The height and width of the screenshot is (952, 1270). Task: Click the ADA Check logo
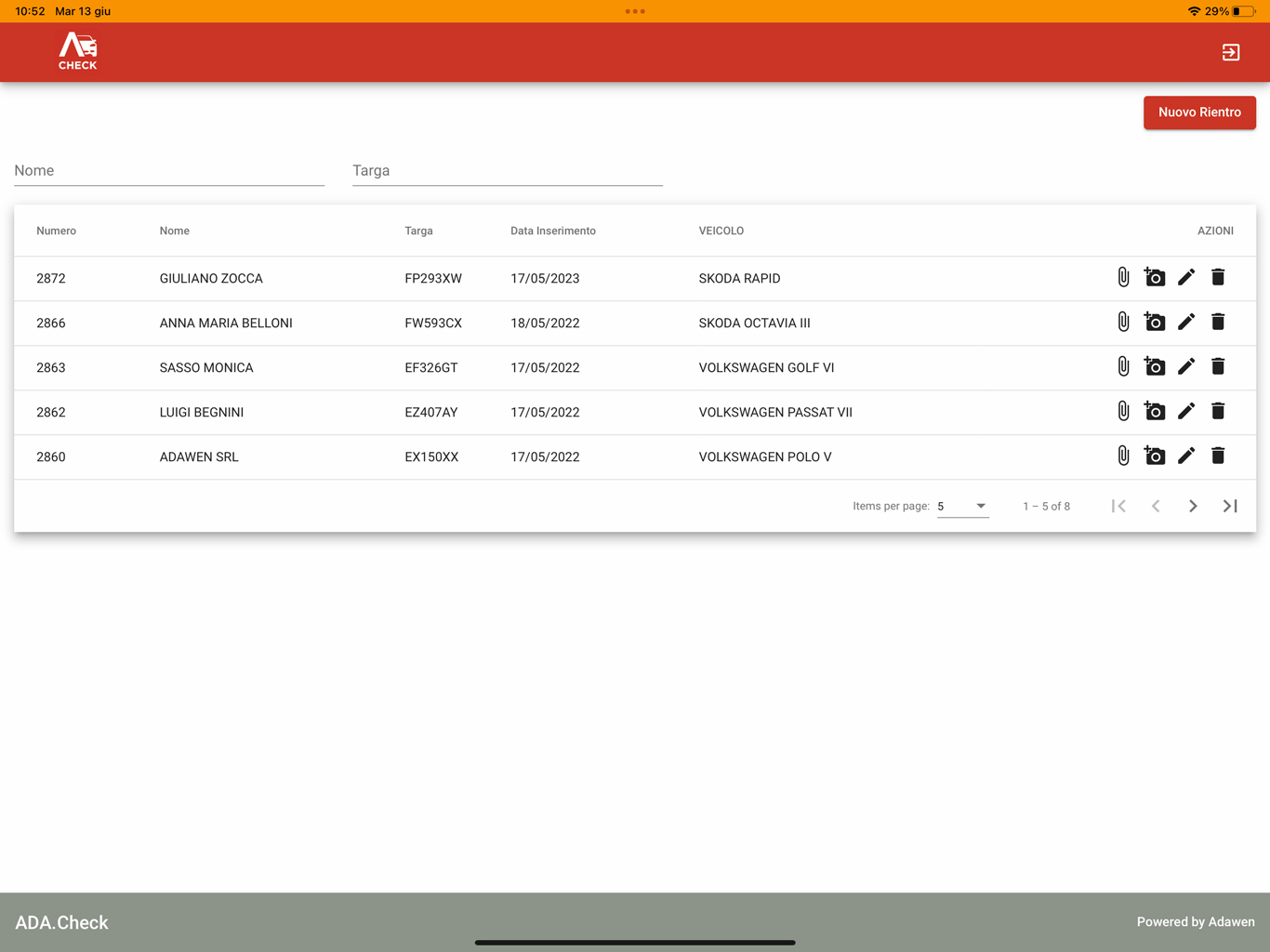[x=78, y=52]
